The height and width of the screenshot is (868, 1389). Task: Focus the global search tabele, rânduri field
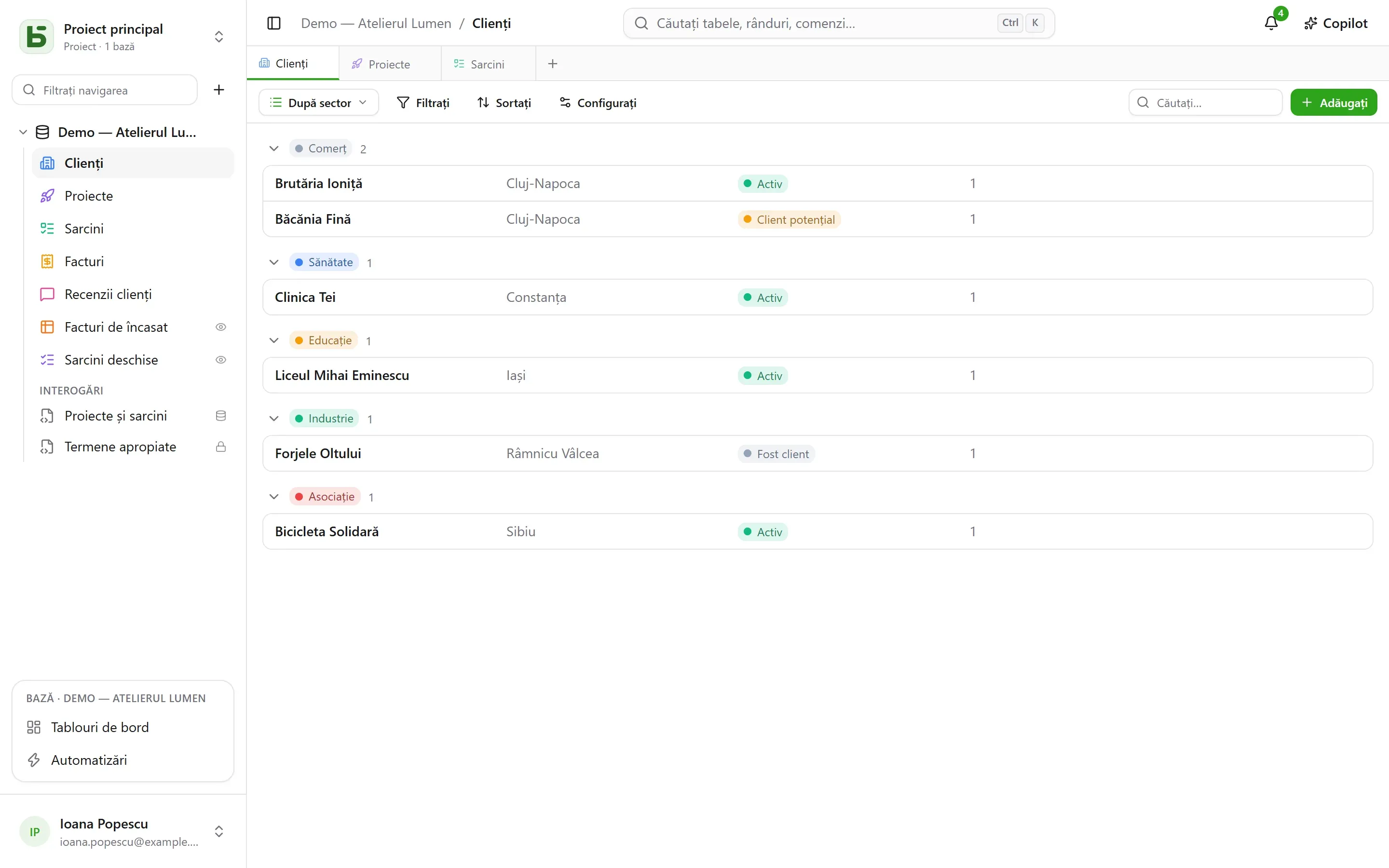[839, 23]
